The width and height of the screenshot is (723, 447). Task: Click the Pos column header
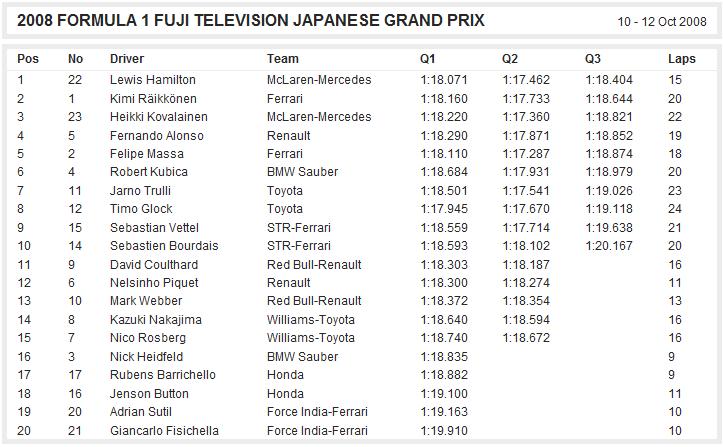point(28,59)
